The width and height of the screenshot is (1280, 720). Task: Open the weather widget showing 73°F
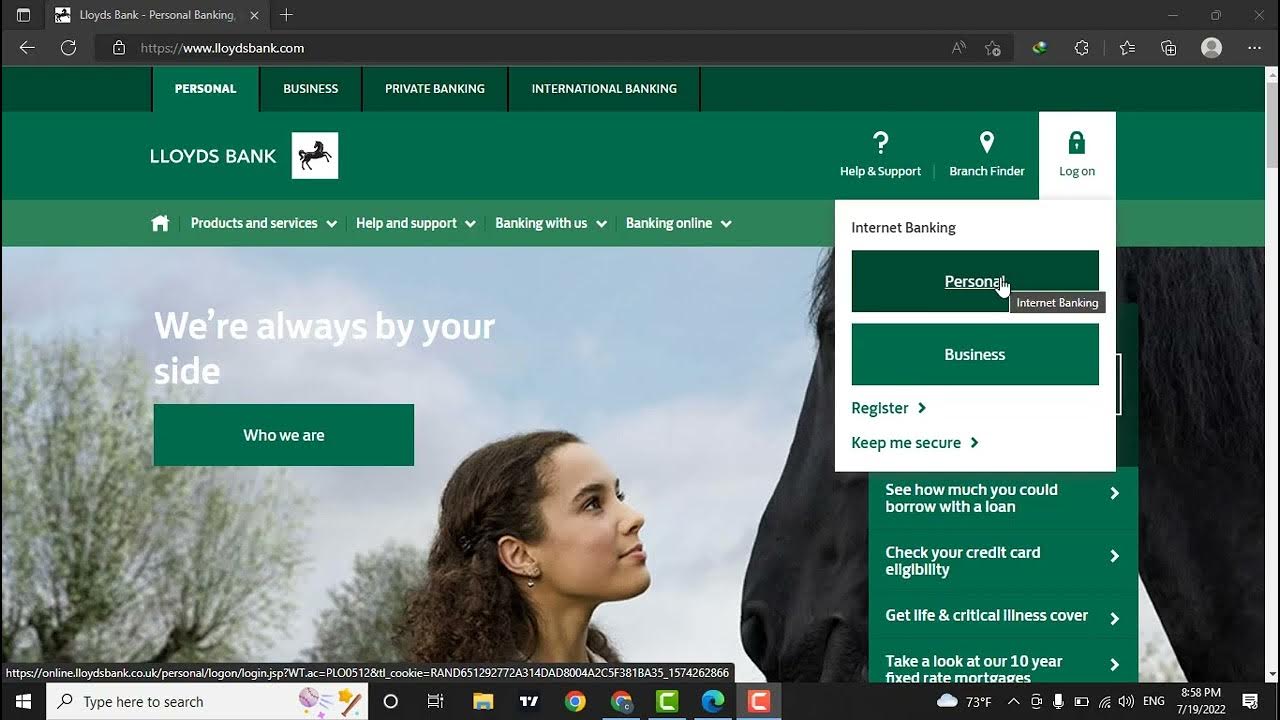pos(964,701)
